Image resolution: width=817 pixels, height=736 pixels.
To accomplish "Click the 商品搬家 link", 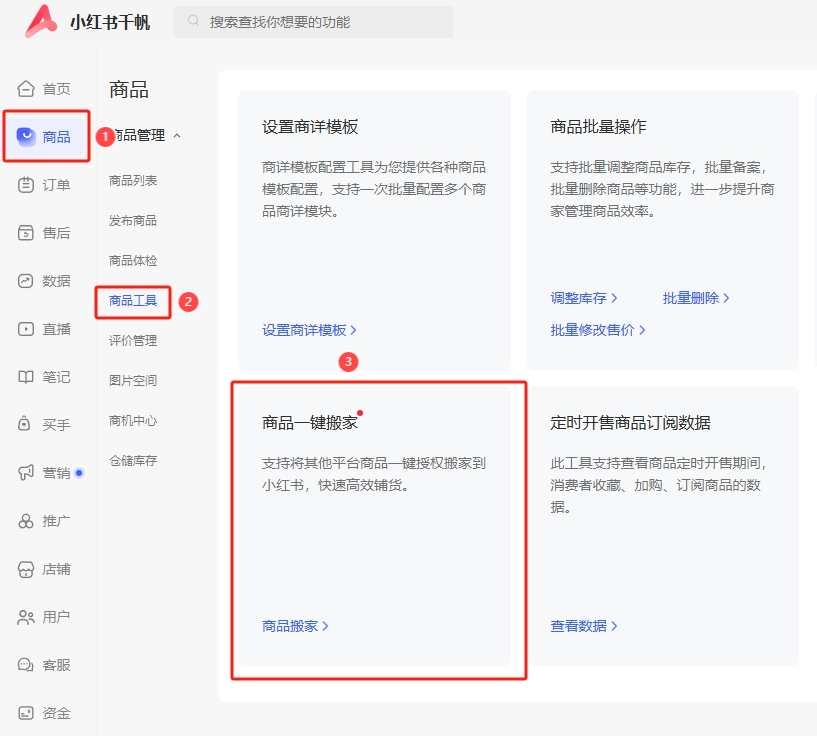I will point(295,626).
